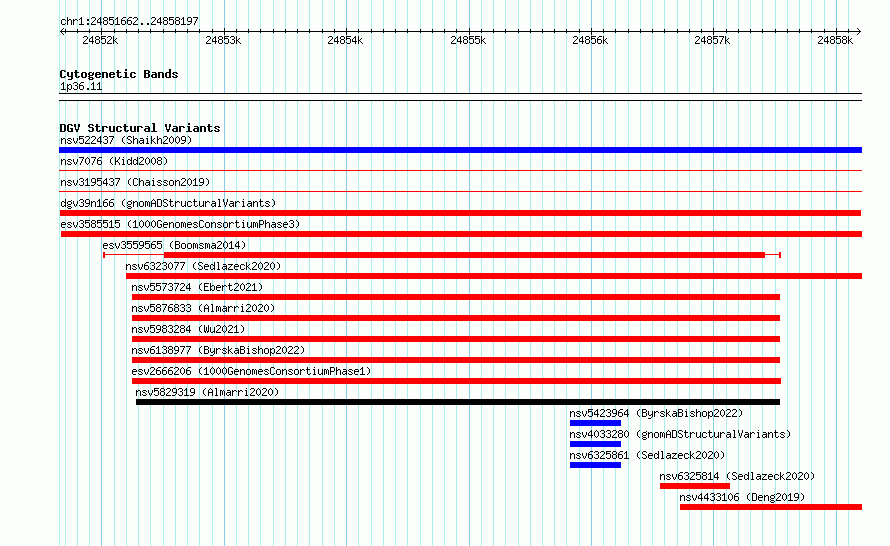Click the 24855k ruler position
890x546 pixels.
coord(468,40)
